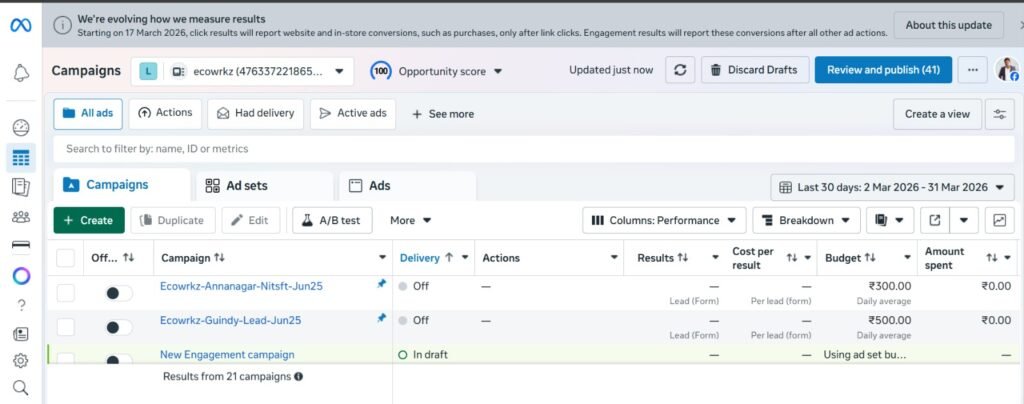Click the search magnifier icon in sidebar

pyautogui.click(x=21, y=388)
